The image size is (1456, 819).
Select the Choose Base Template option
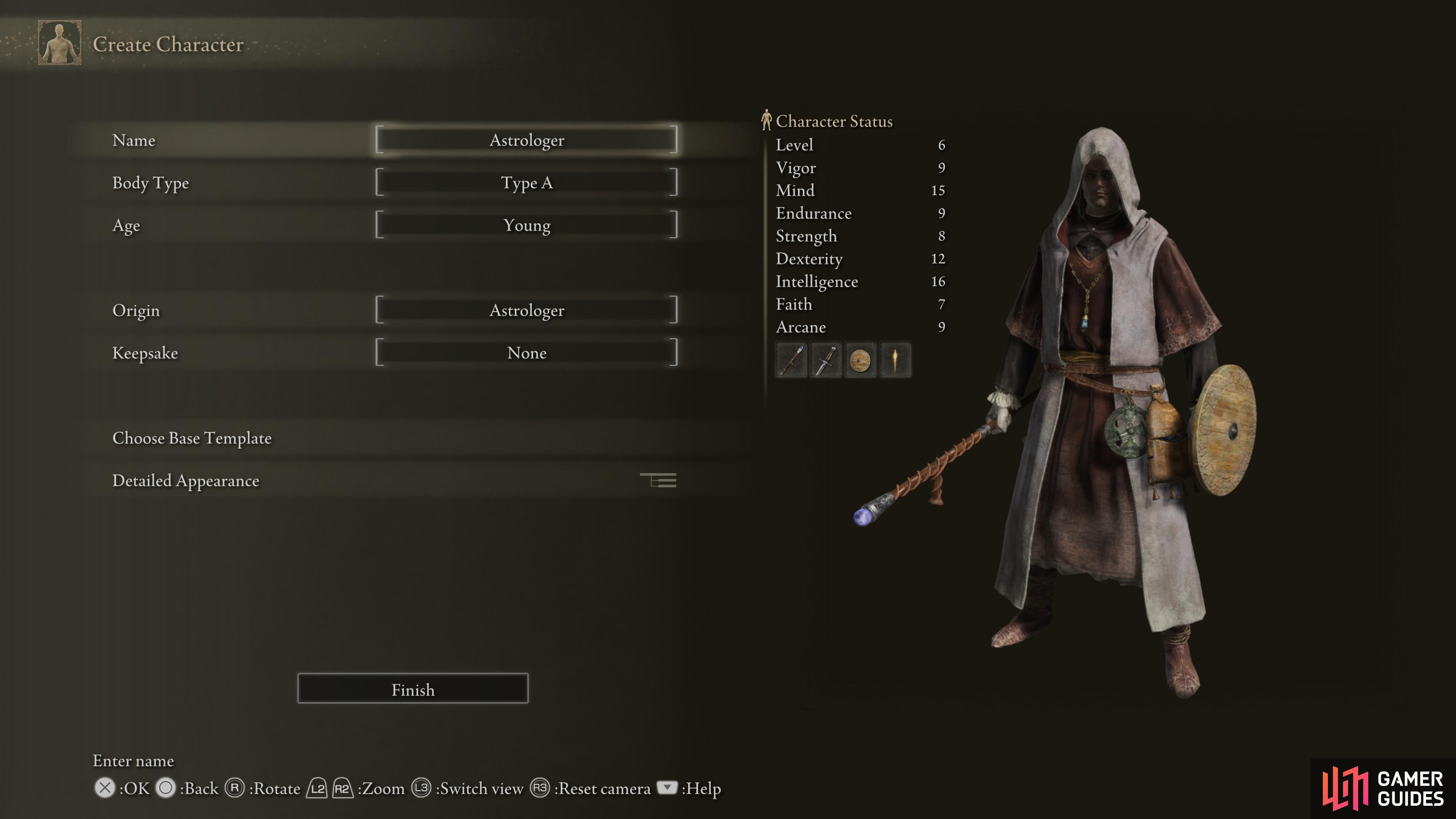[191, 438]
